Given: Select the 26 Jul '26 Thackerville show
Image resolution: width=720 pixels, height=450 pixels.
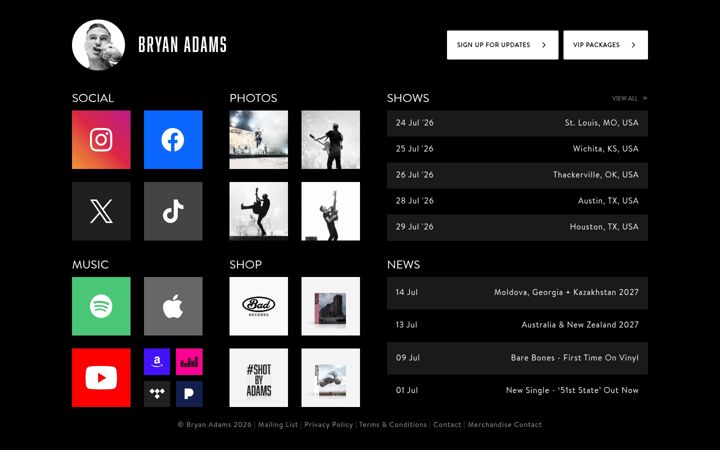Looking at the screenshot, I should [518, 175].
